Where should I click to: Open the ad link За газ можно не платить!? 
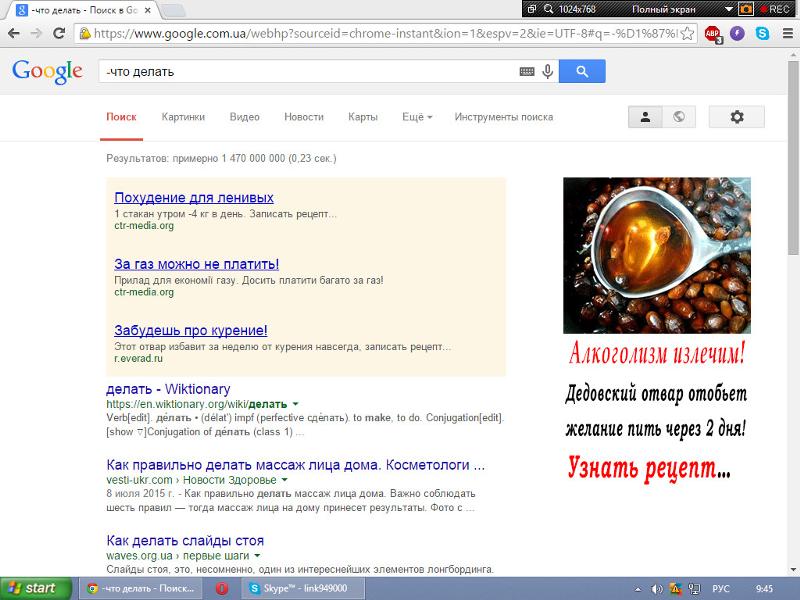[x=196, y=264]
